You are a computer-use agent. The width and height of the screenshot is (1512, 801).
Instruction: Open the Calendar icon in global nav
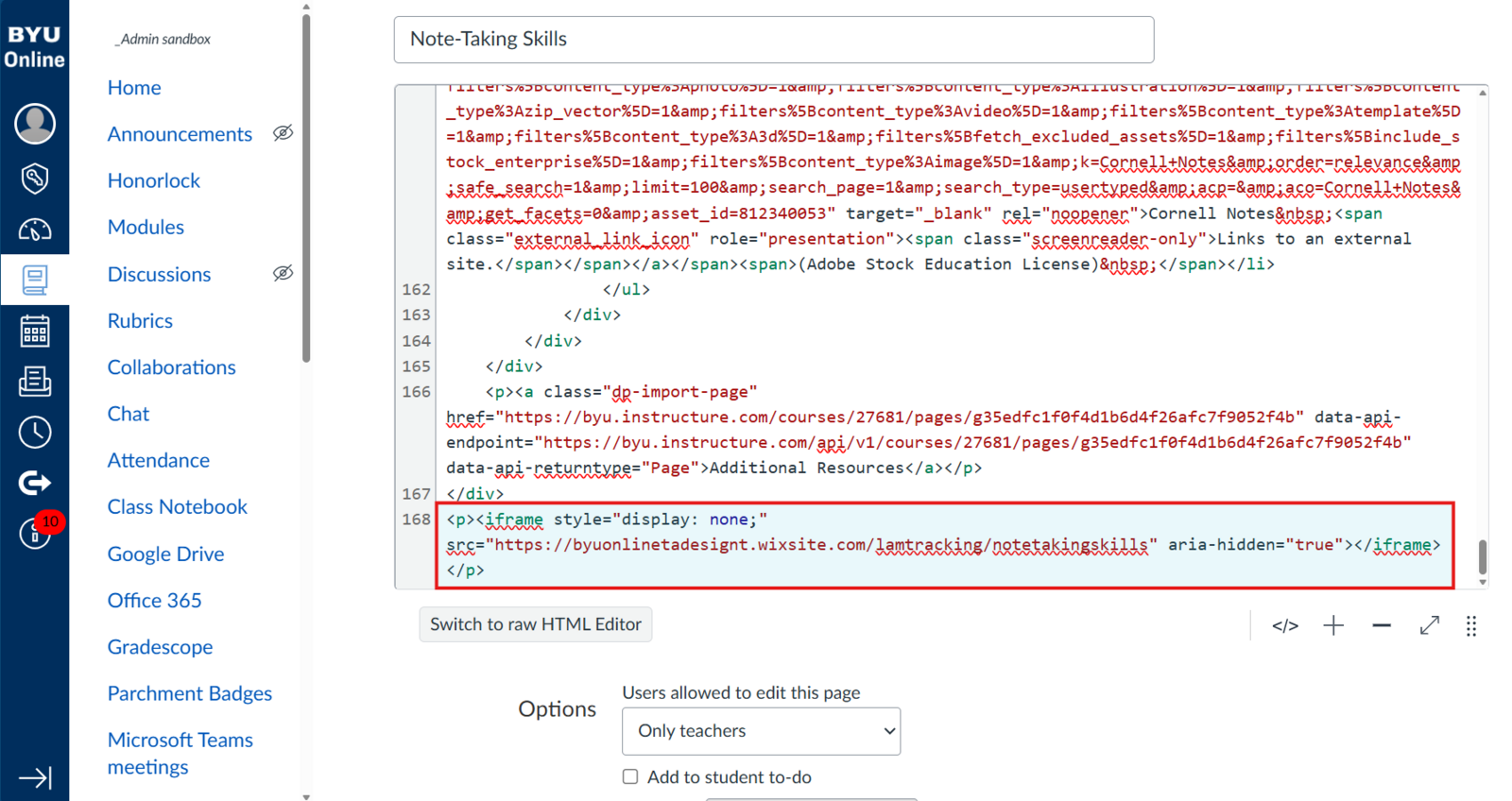click(35, 332)
